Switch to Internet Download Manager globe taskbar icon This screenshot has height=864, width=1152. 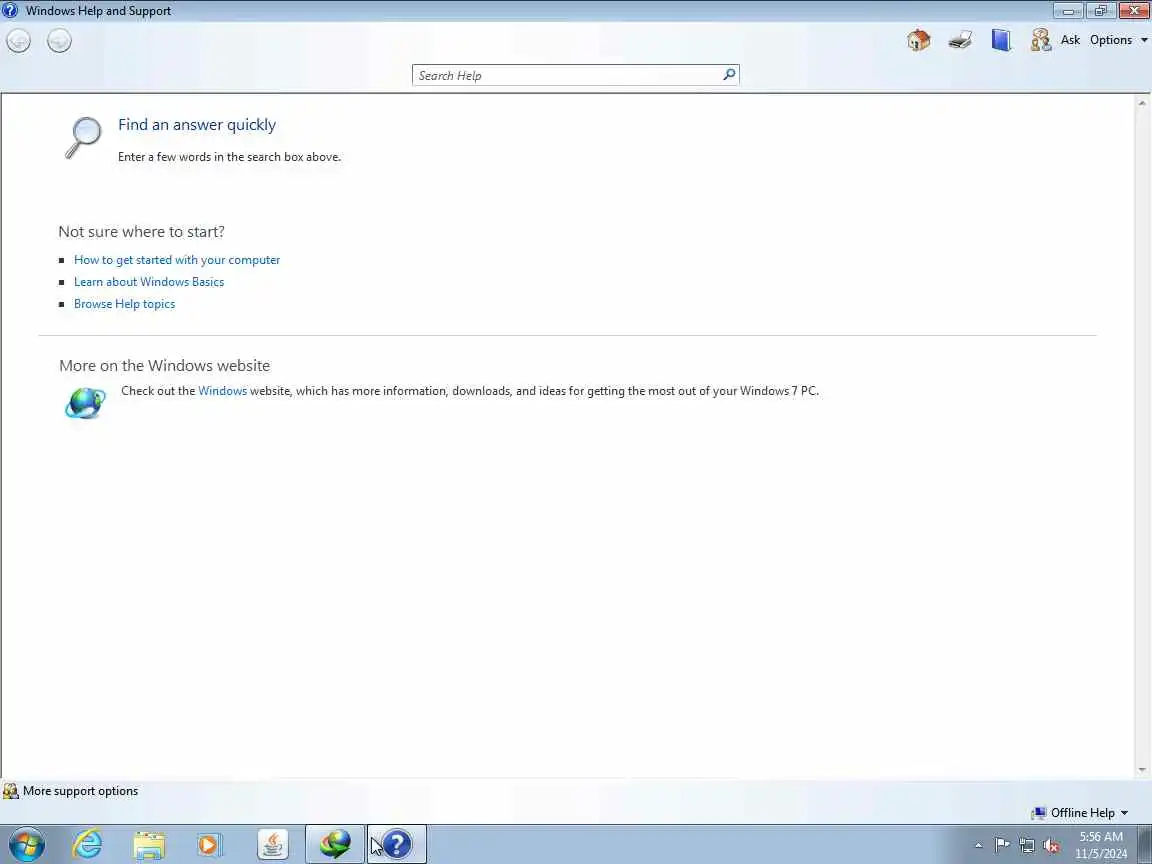(x=335, y=844)
